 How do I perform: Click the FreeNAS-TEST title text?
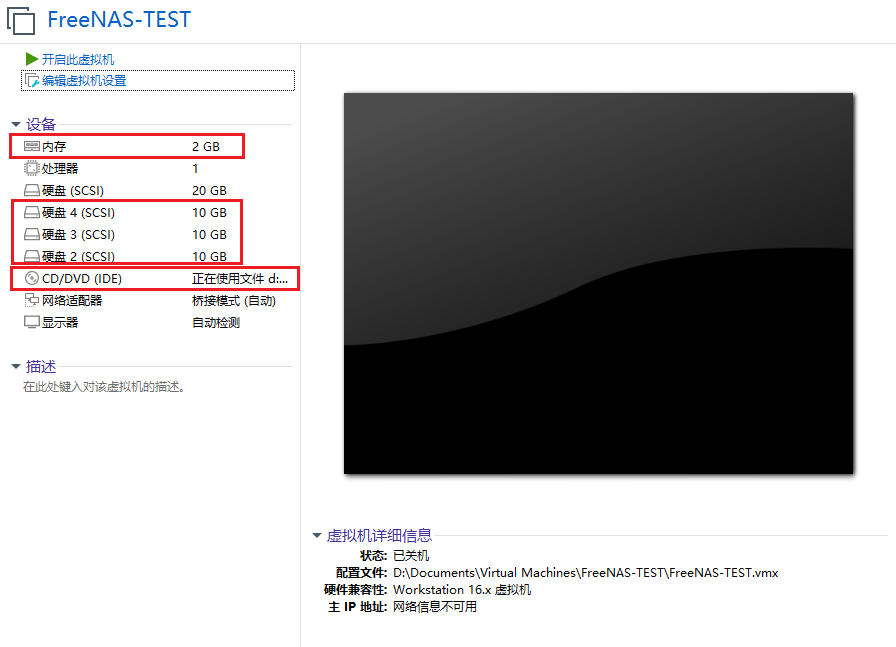[x=119, y=19]
